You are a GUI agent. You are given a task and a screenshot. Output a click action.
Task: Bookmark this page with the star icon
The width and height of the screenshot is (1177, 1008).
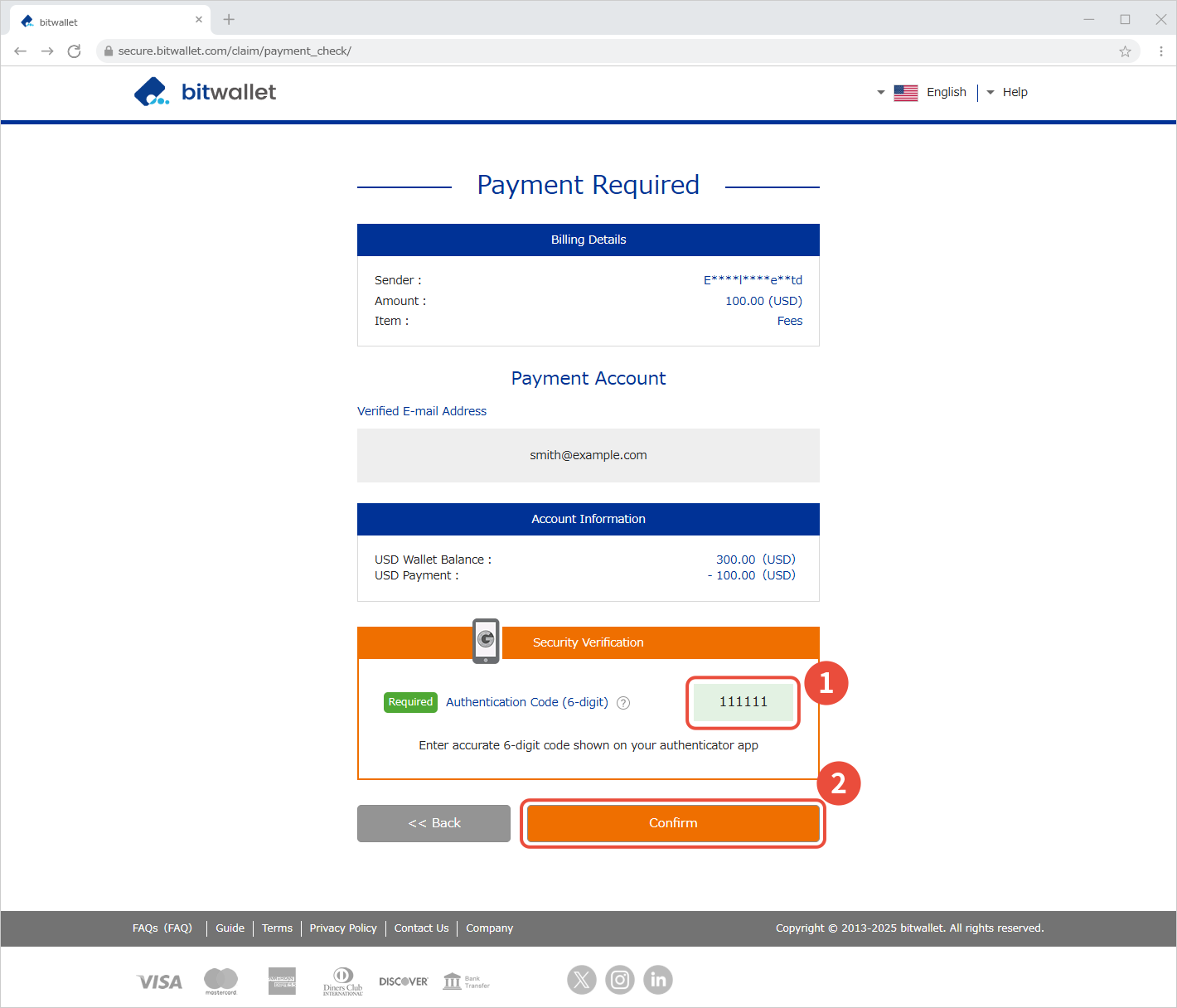pos(1125,51)
